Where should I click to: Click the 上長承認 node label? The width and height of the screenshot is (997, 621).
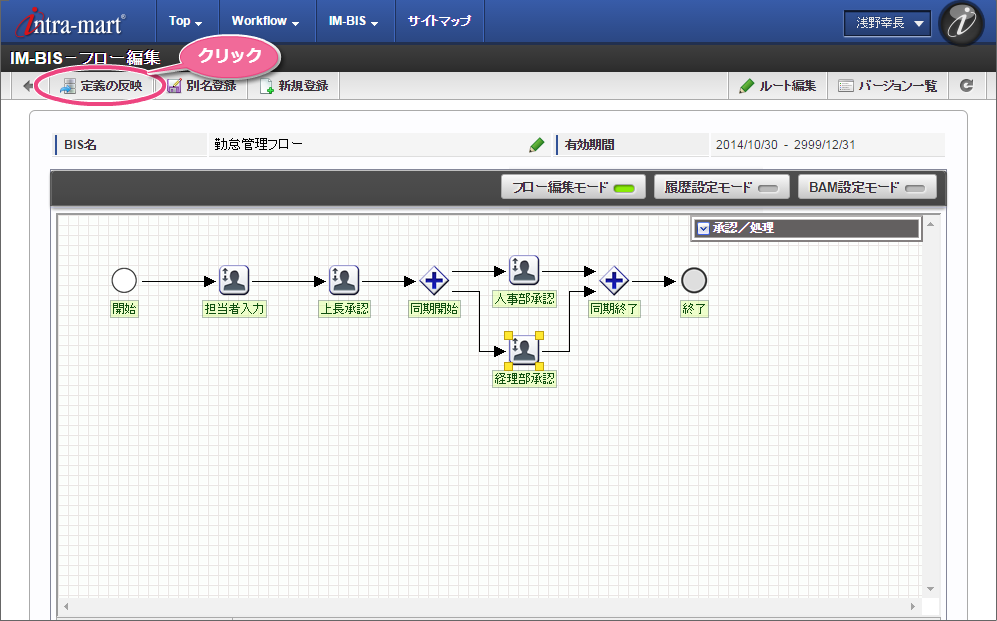tap(344, 309)
